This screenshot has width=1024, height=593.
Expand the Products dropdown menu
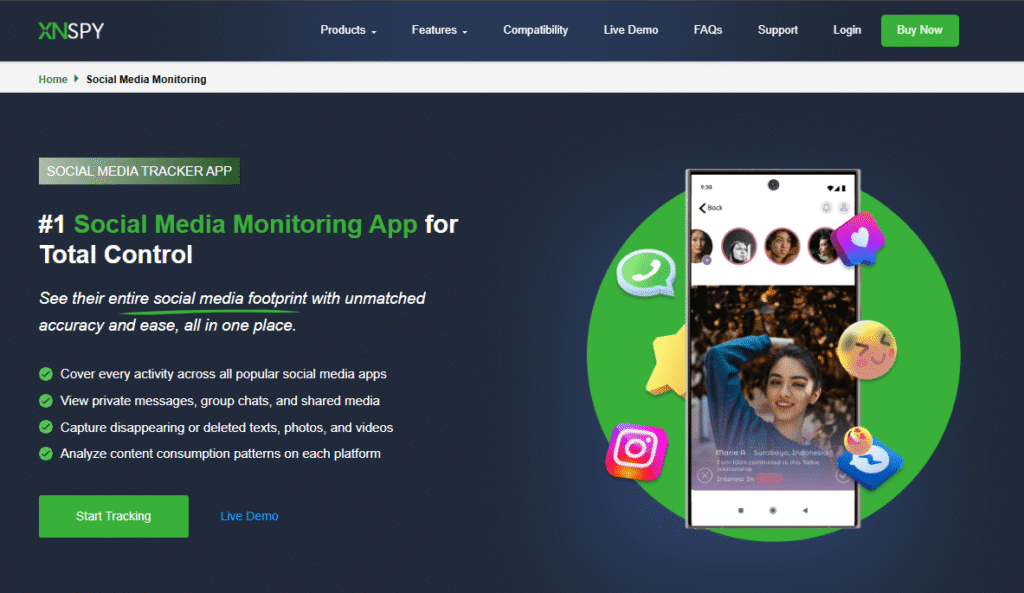click(348, 30)
